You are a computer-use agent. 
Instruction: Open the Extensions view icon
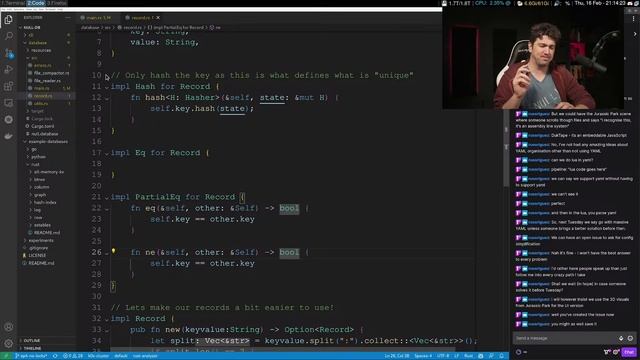pos(8,86)
